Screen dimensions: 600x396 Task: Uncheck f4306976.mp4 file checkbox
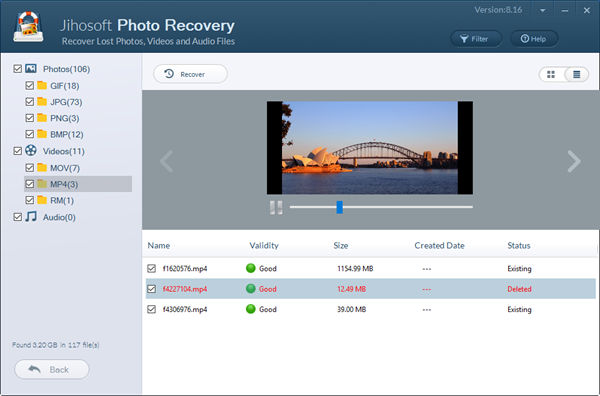(152, 309)
